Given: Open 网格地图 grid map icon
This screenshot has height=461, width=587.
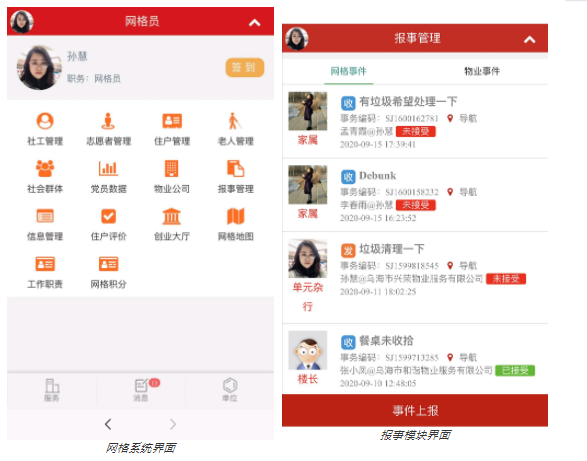Looking at the screenshot, I should point(235,216).
